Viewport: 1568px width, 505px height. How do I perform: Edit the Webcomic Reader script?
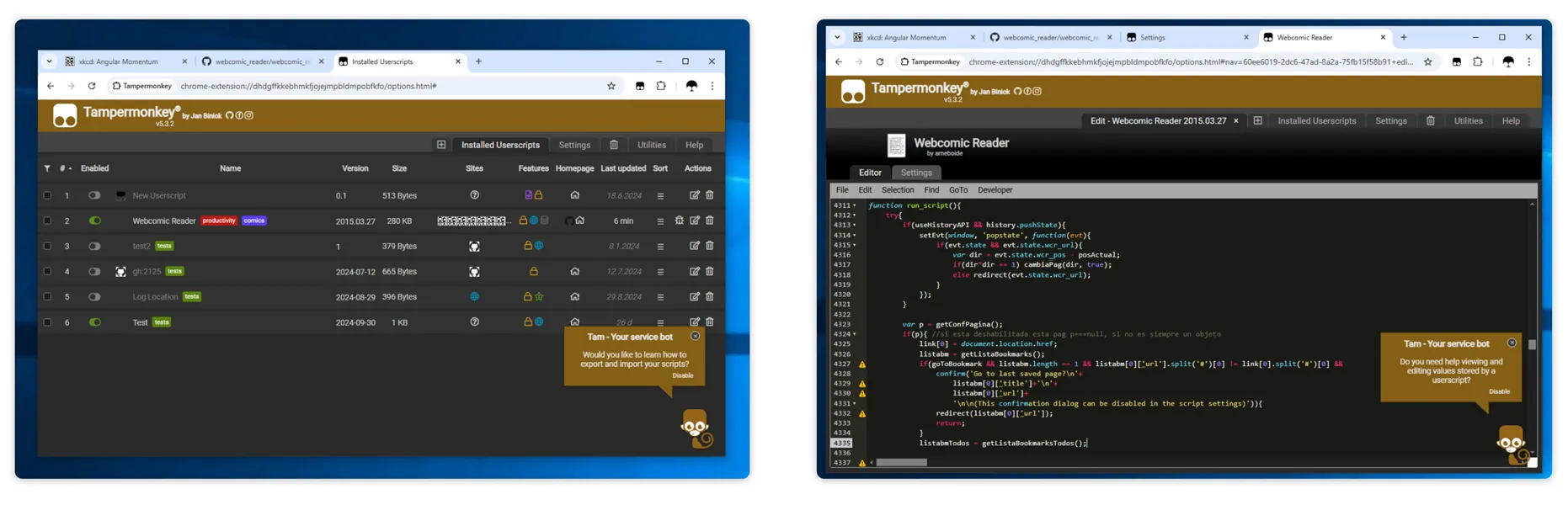click(x=695, y=221)
